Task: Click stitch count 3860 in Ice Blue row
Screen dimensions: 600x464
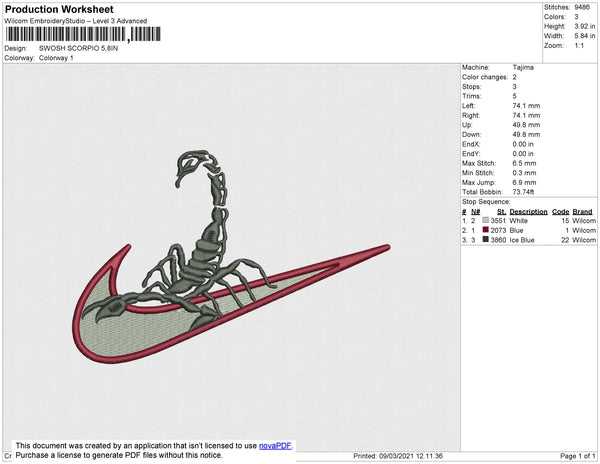Action: click(498, 240)
